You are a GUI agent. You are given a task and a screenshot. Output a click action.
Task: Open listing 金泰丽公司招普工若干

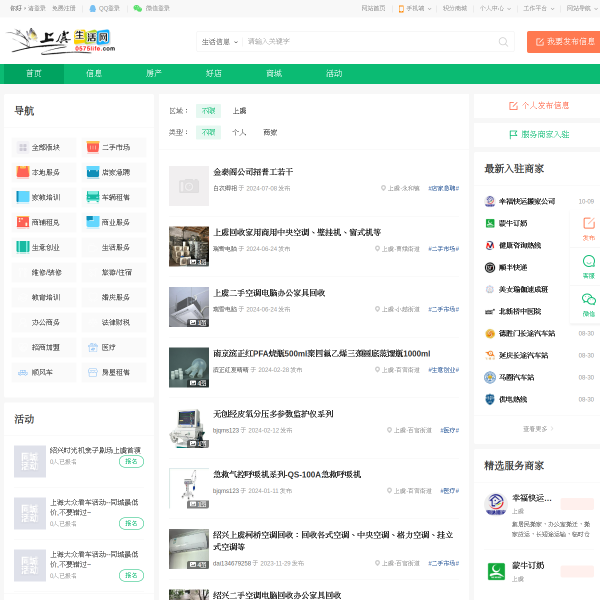click(253, 172)
